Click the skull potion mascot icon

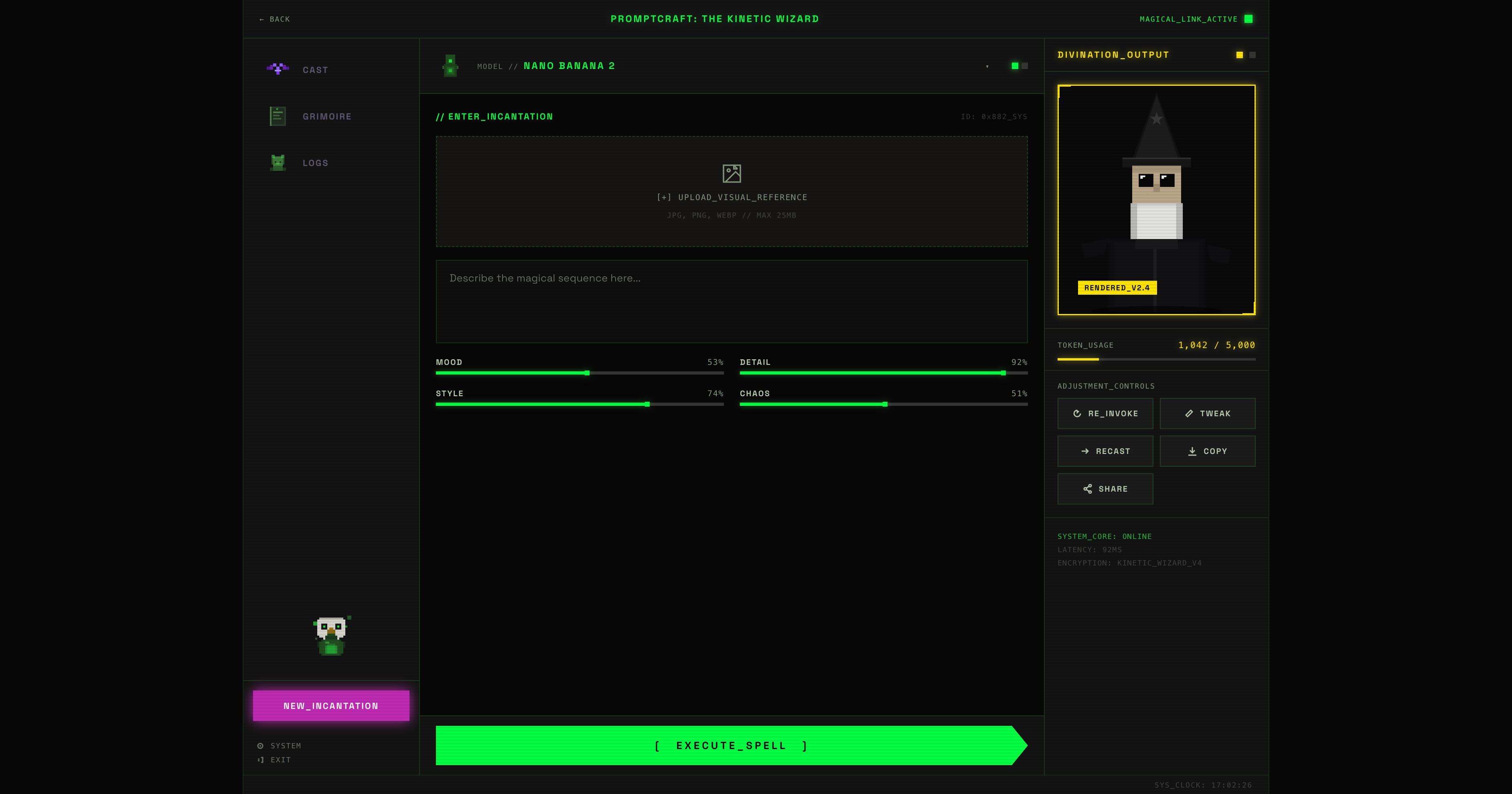tap(332, 636)
